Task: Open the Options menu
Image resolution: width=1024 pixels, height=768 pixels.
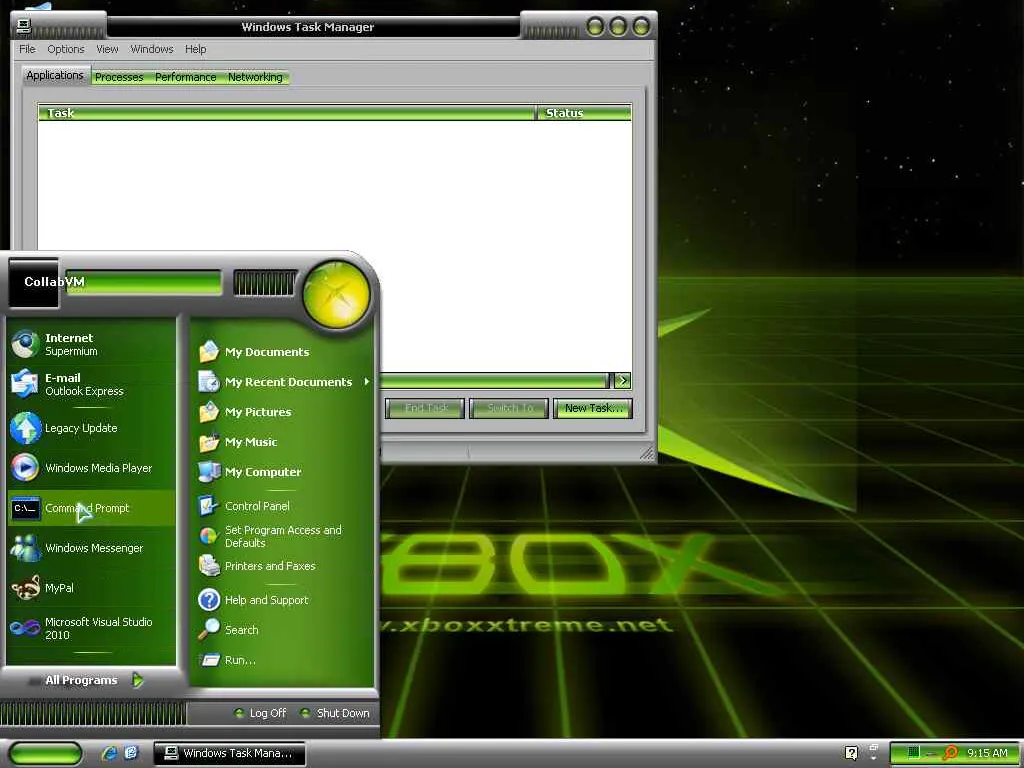Action: tap(65, 49)
